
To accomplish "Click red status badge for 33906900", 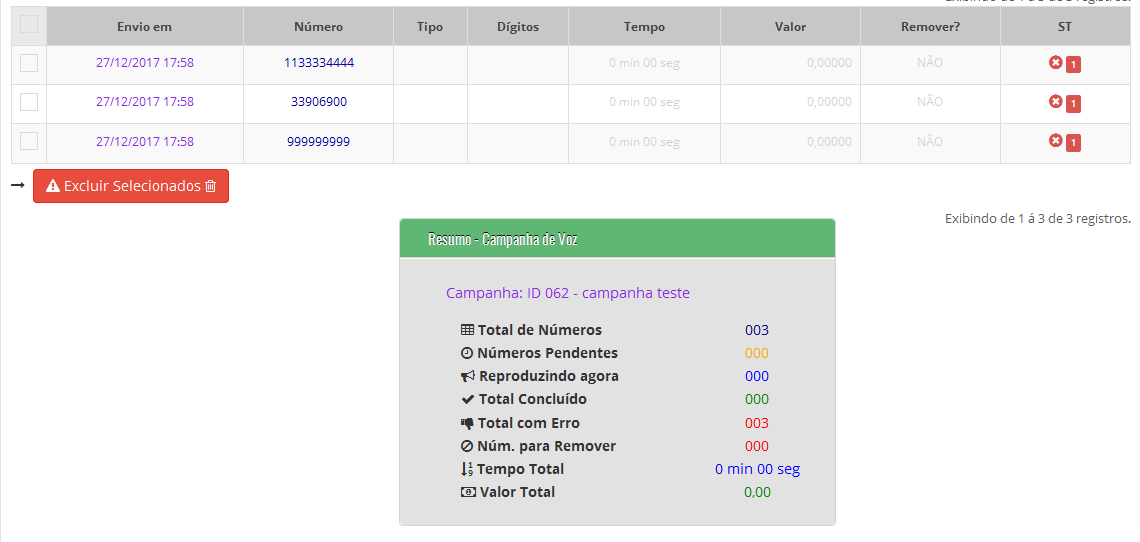I will [x=1073, y=104].
